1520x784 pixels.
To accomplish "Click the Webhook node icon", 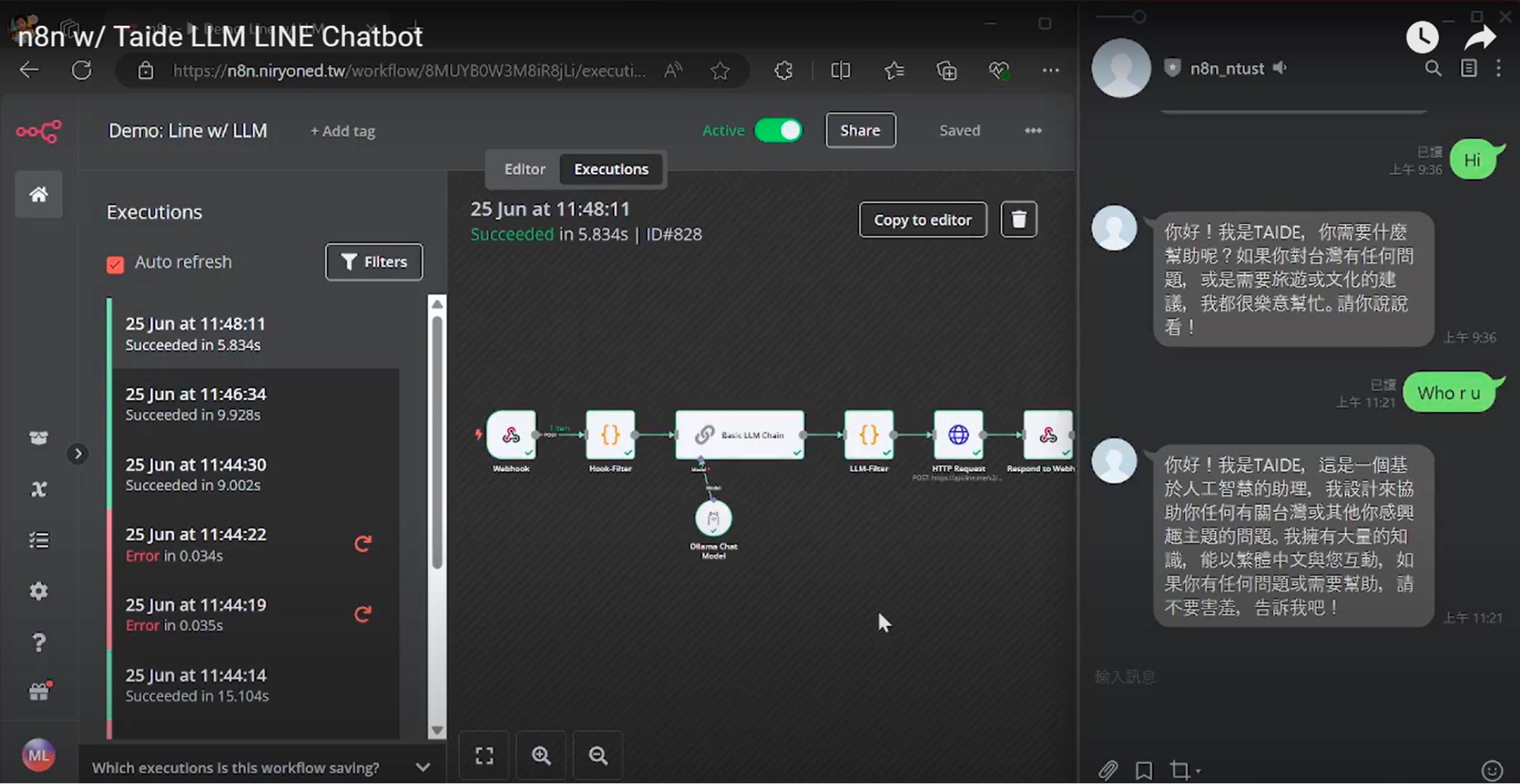I will (x=511, y=435).
